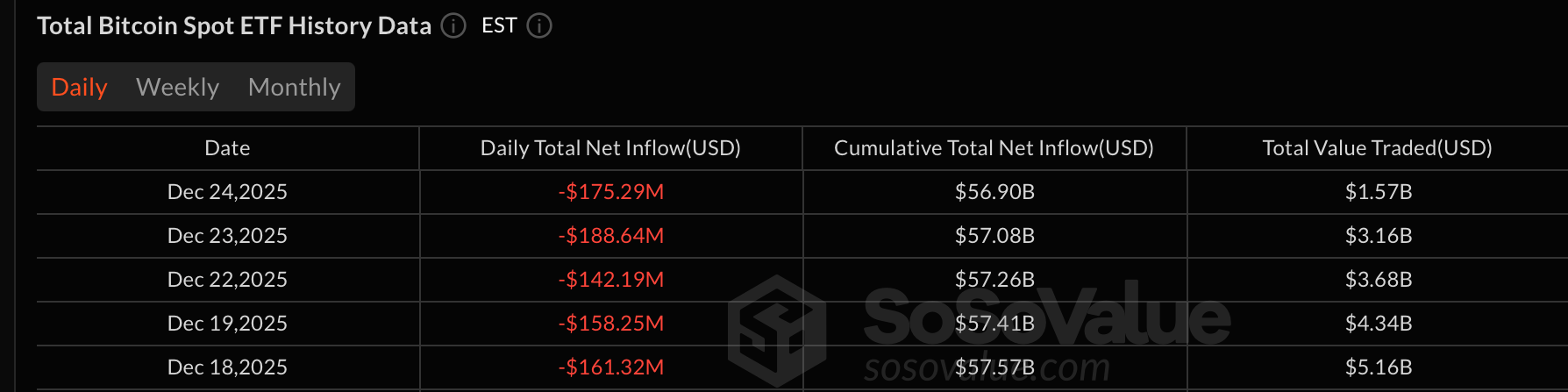Click the Total Bitcoin Spot ETF History Data title
1568x392 pixels.
[234, 26]
